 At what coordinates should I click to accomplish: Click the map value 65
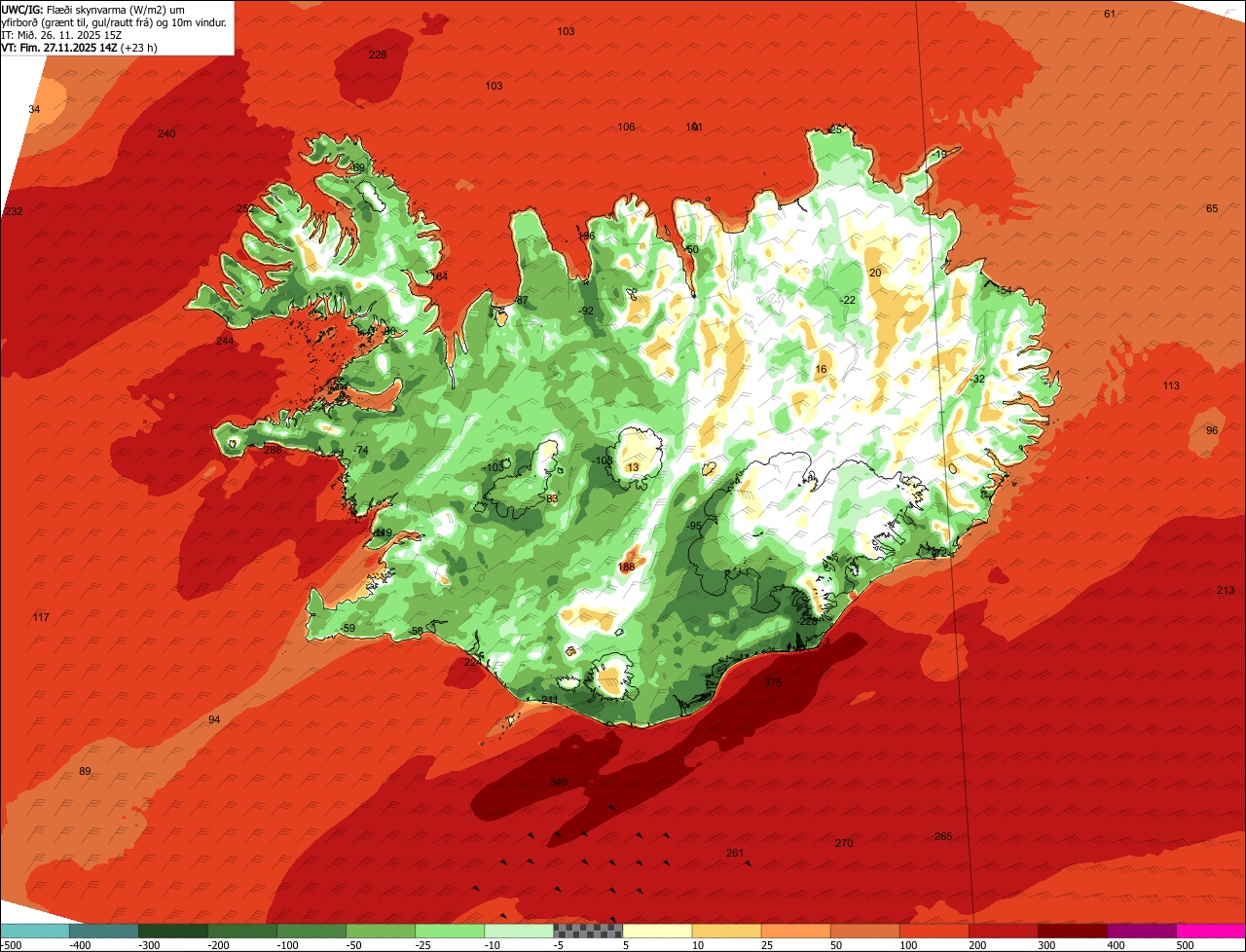(x=1212, y=208)
